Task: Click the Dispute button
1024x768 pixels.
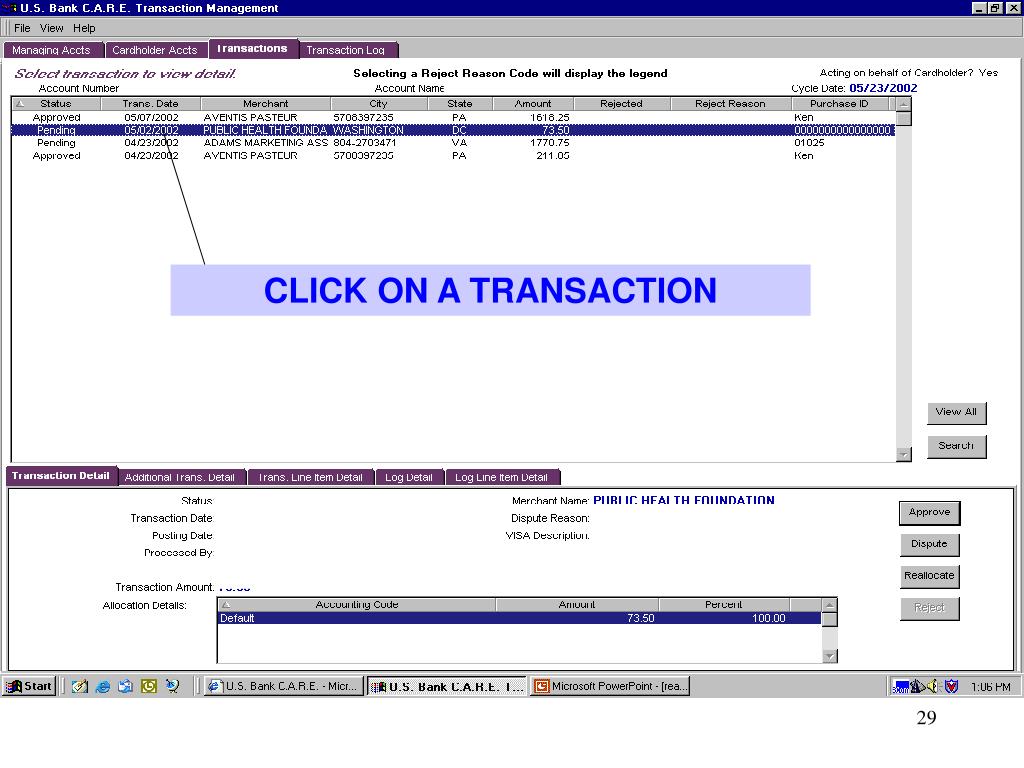Action: point(929,544)
